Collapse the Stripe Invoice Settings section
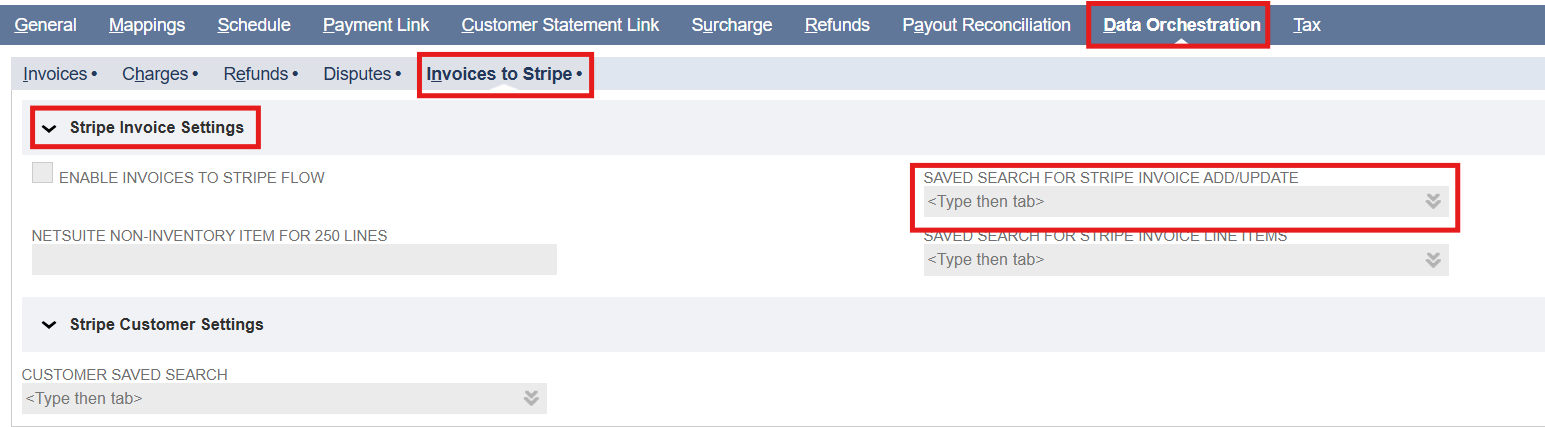 click(48, 128)
